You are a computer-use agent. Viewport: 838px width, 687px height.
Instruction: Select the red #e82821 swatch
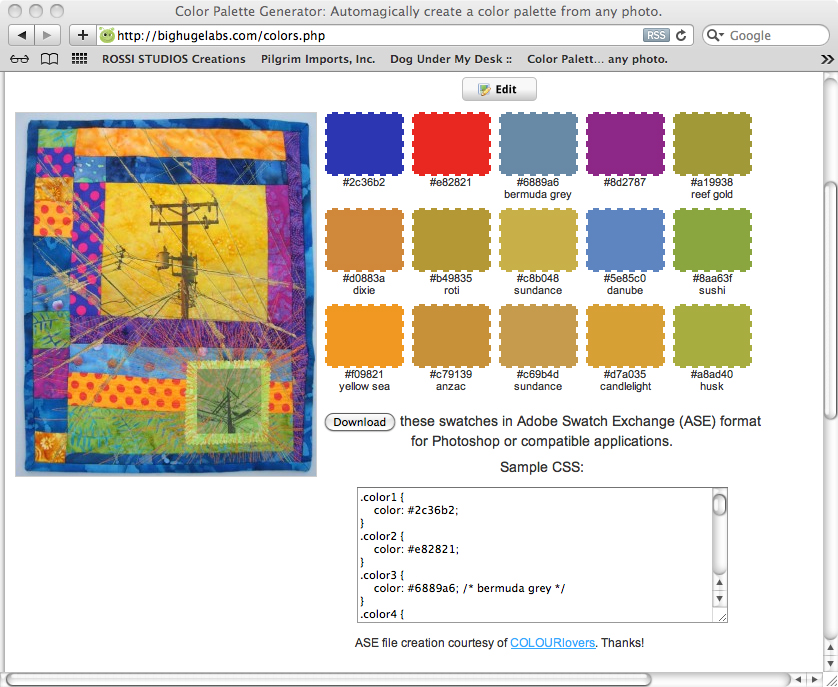[x=451, y=144]
